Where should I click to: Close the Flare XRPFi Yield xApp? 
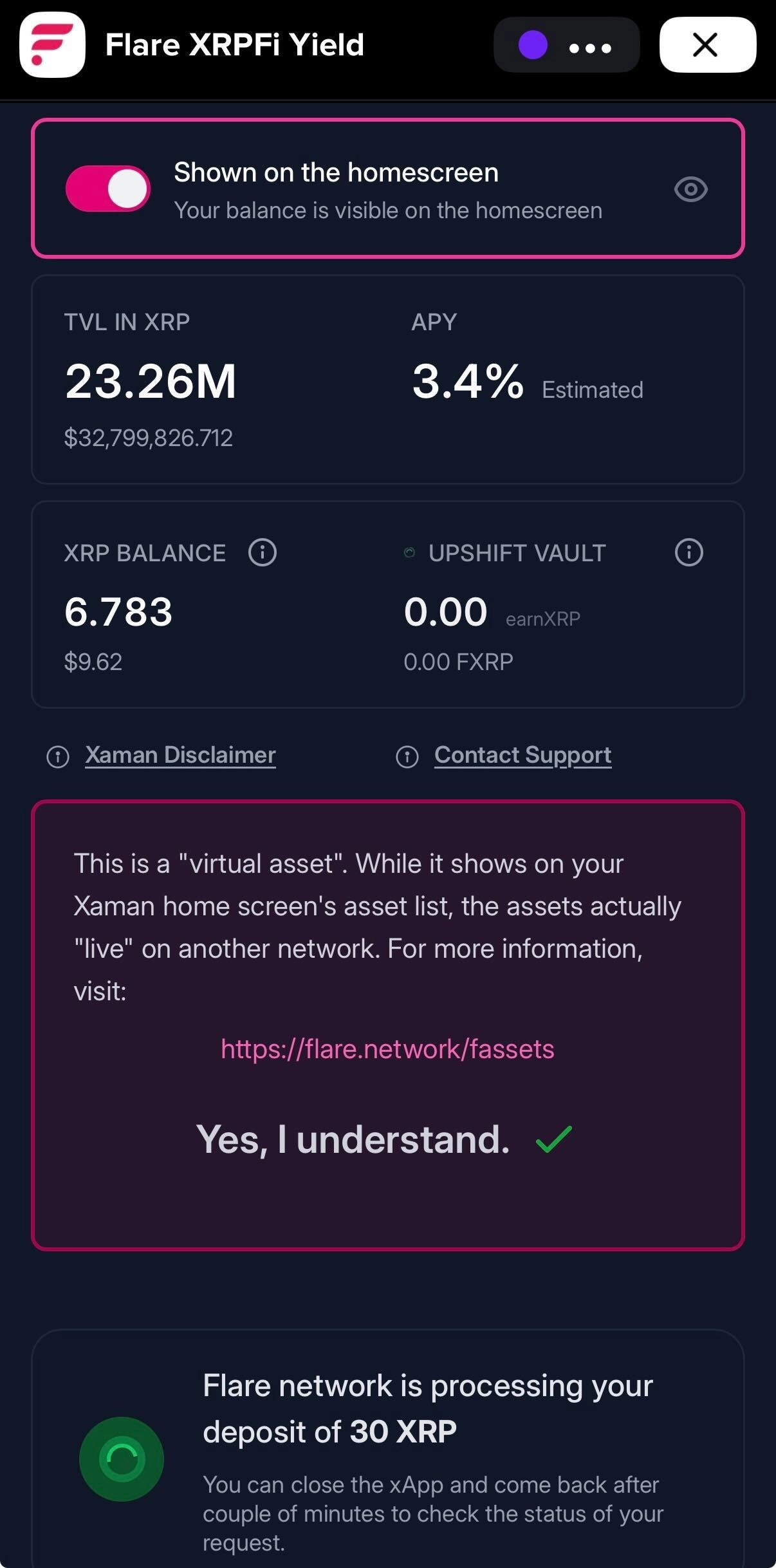(x=707, y=45)
